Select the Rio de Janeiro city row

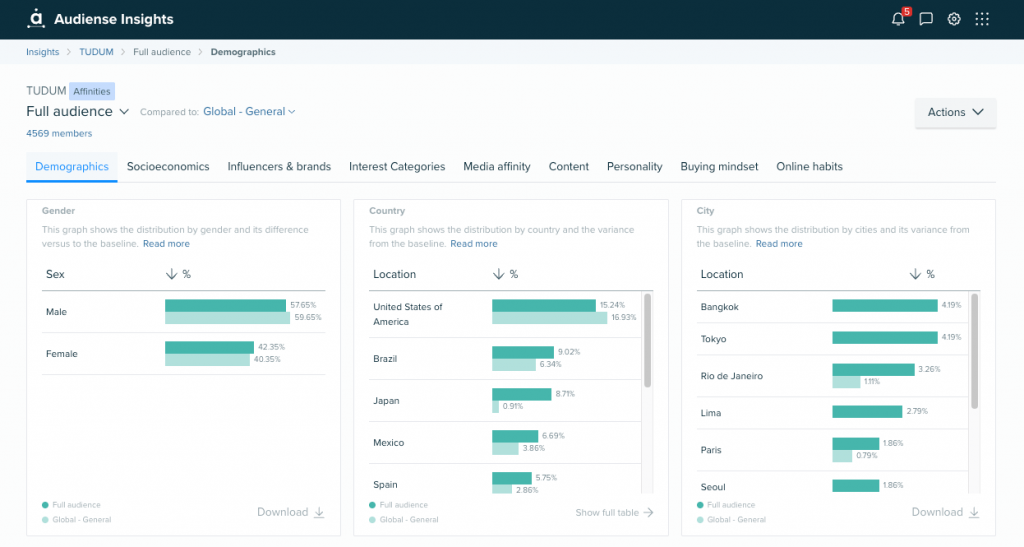coord(832,376)
